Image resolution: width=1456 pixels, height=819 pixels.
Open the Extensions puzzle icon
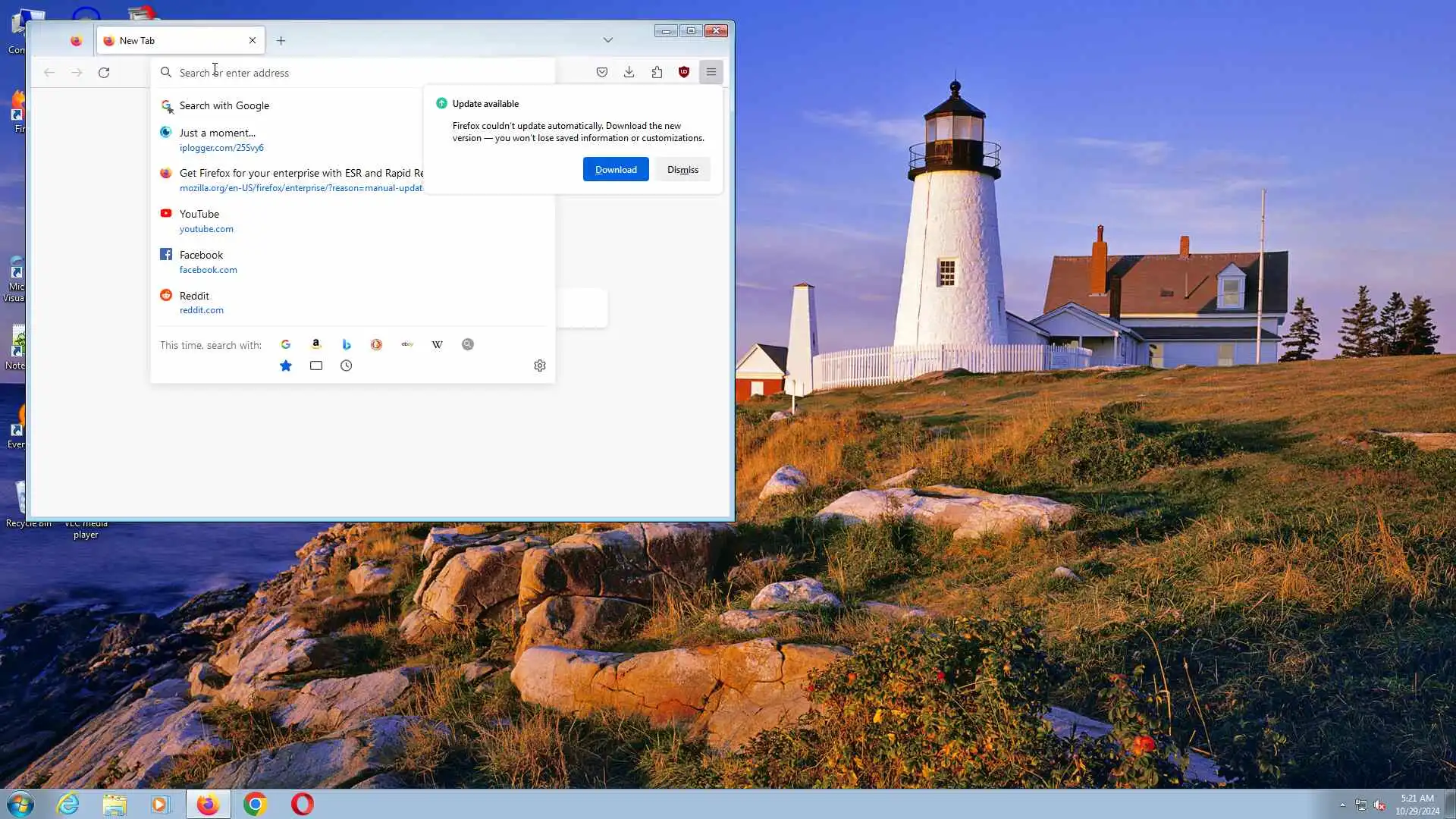(x=657, y=72)
